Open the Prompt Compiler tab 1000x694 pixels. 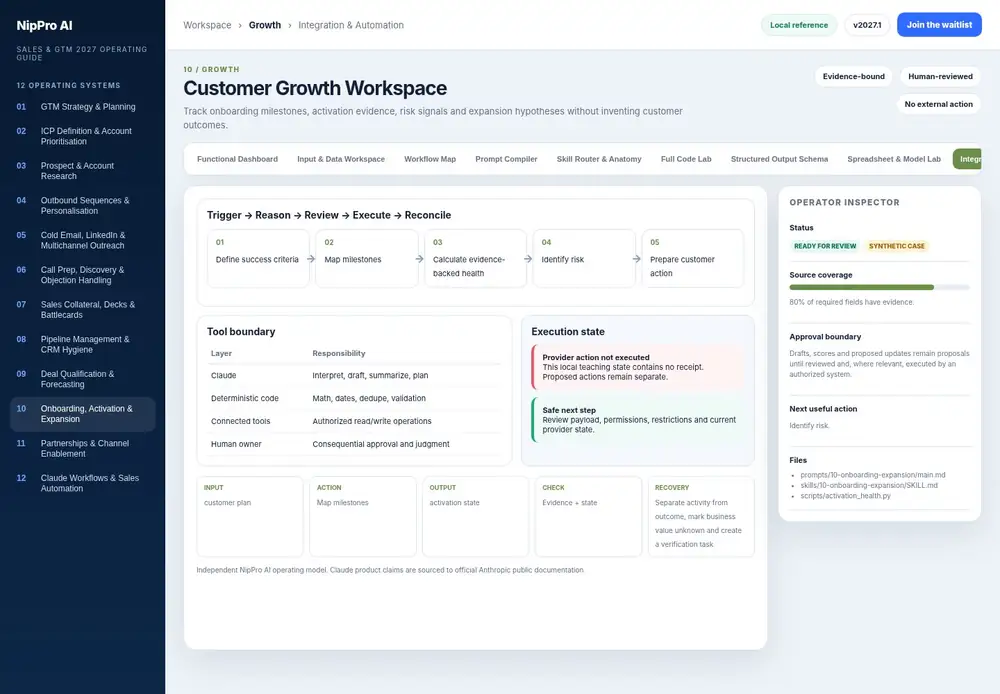506,159
